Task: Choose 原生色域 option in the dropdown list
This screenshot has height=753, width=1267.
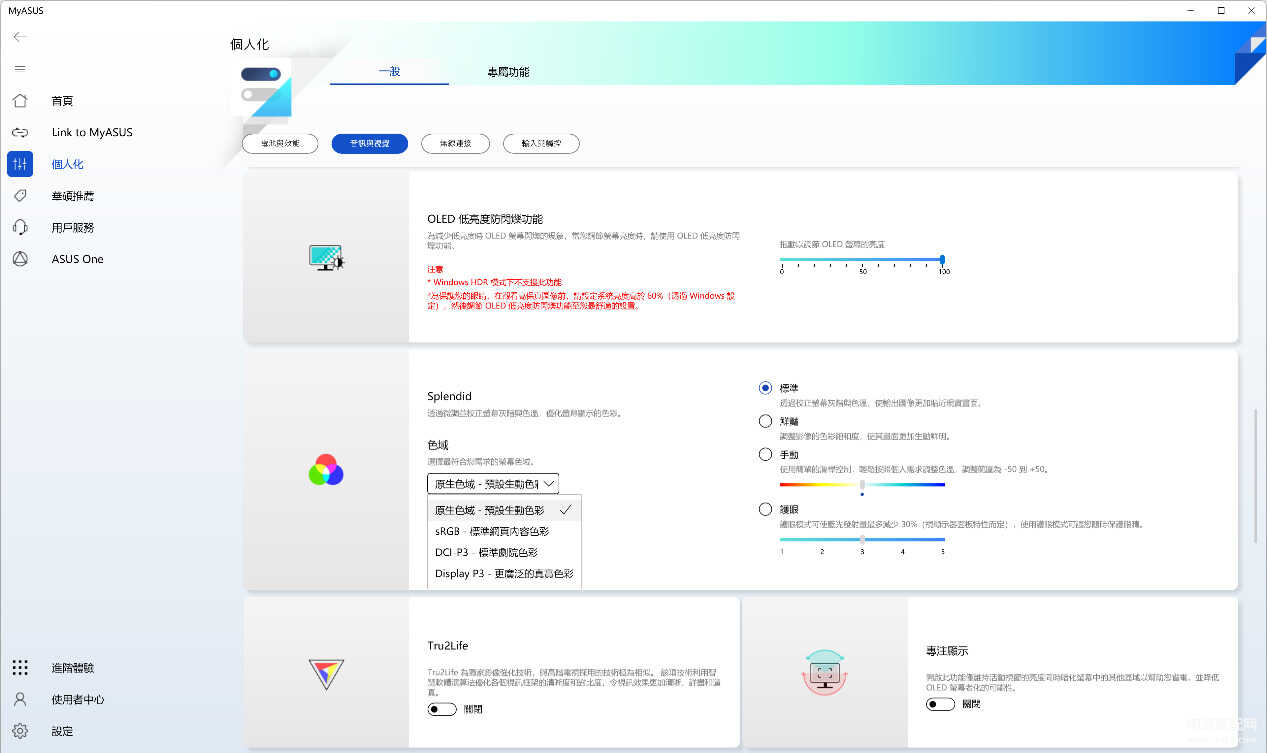Action: point(504,510)
